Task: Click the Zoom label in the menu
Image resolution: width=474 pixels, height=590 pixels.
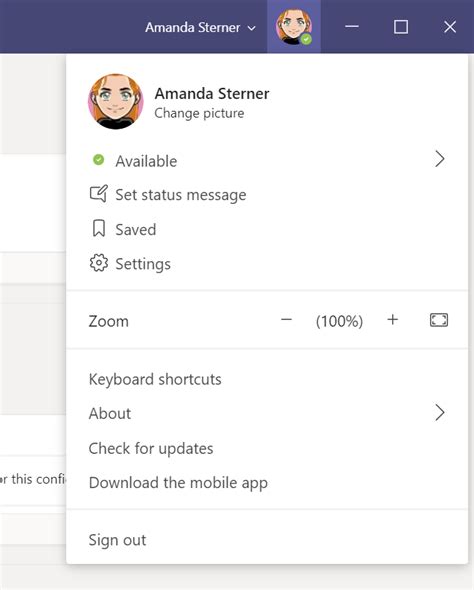Action: (108, 321)
